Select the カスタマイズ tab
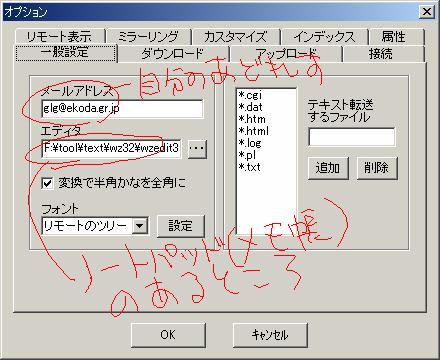Image resolution: width=440 pixels, height=360 pixels. (236, 36)
